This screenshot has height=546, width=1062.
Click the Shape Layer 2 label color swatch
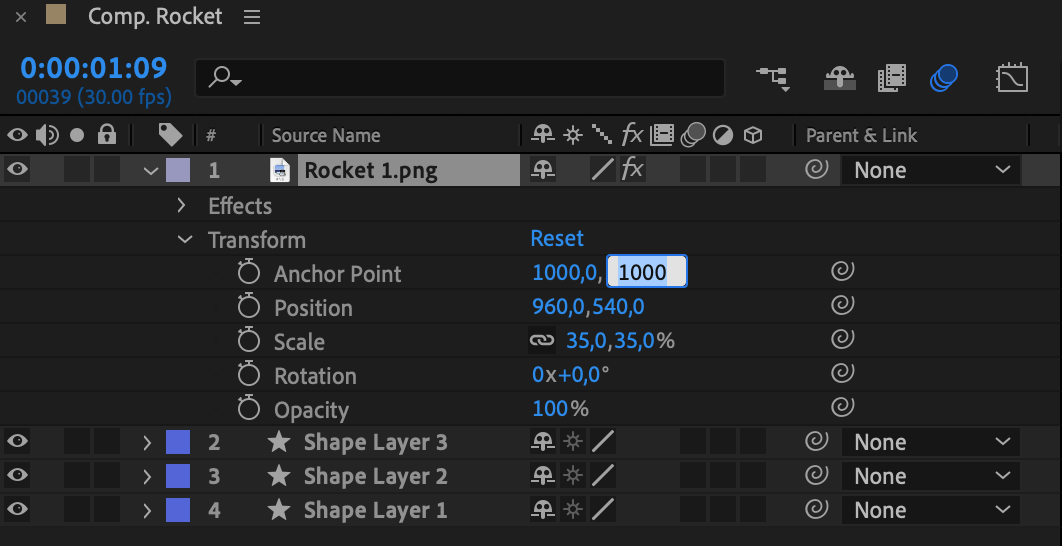coord(177,476)
